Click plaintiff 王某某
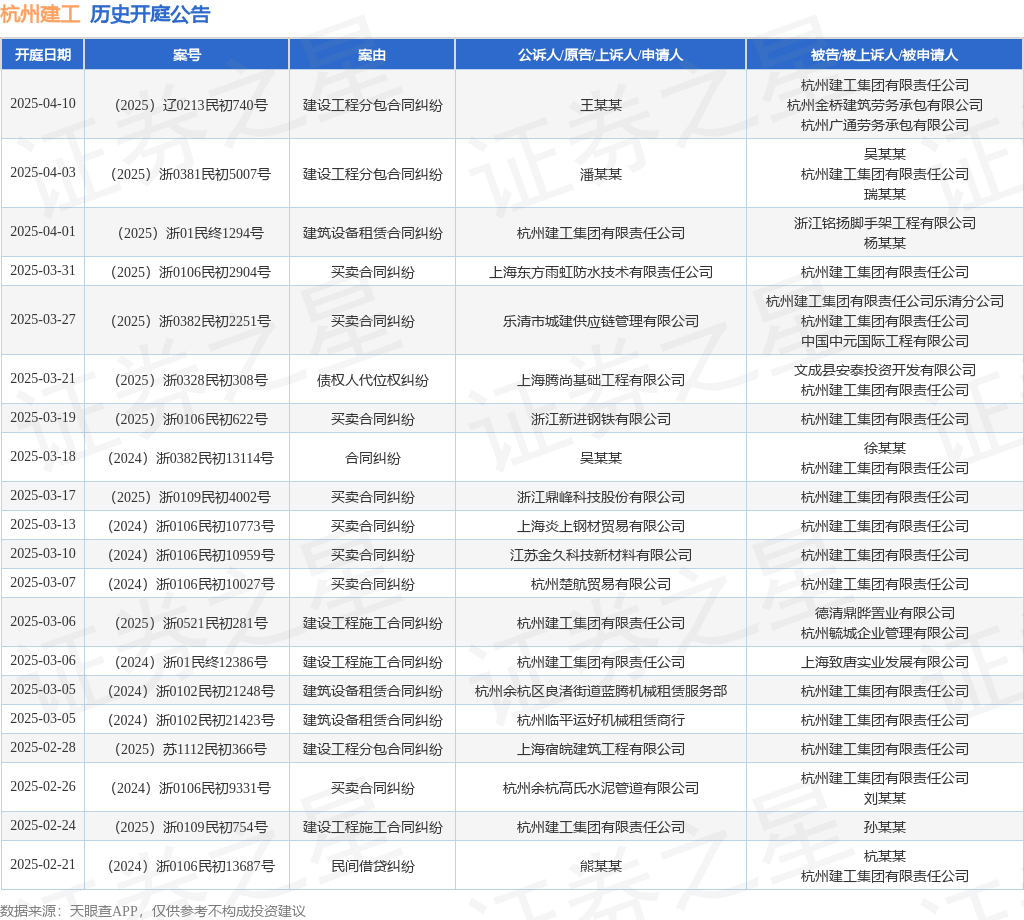Screen dimensions: 1024x920 click(601, 105)
